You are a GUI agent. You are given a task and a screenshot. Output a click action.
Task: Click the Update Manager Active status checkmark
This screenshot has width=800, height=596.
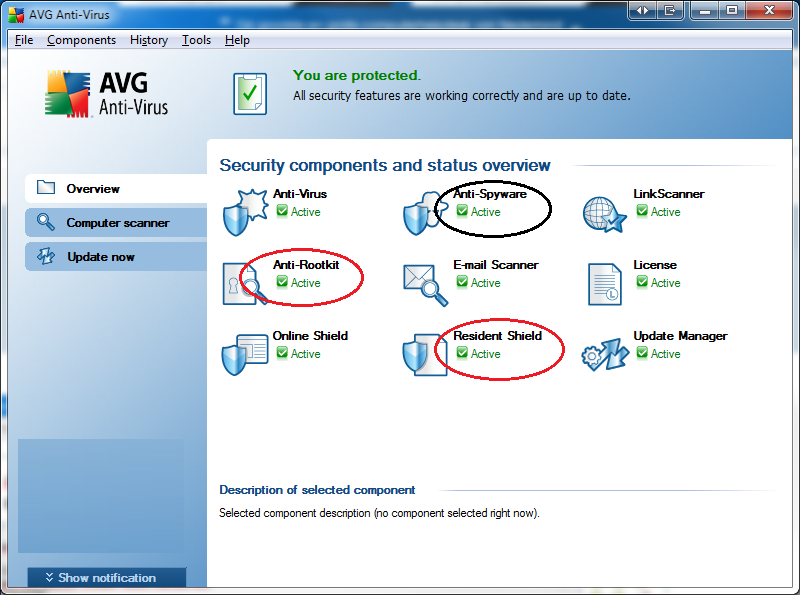click(x=642, y=353)
